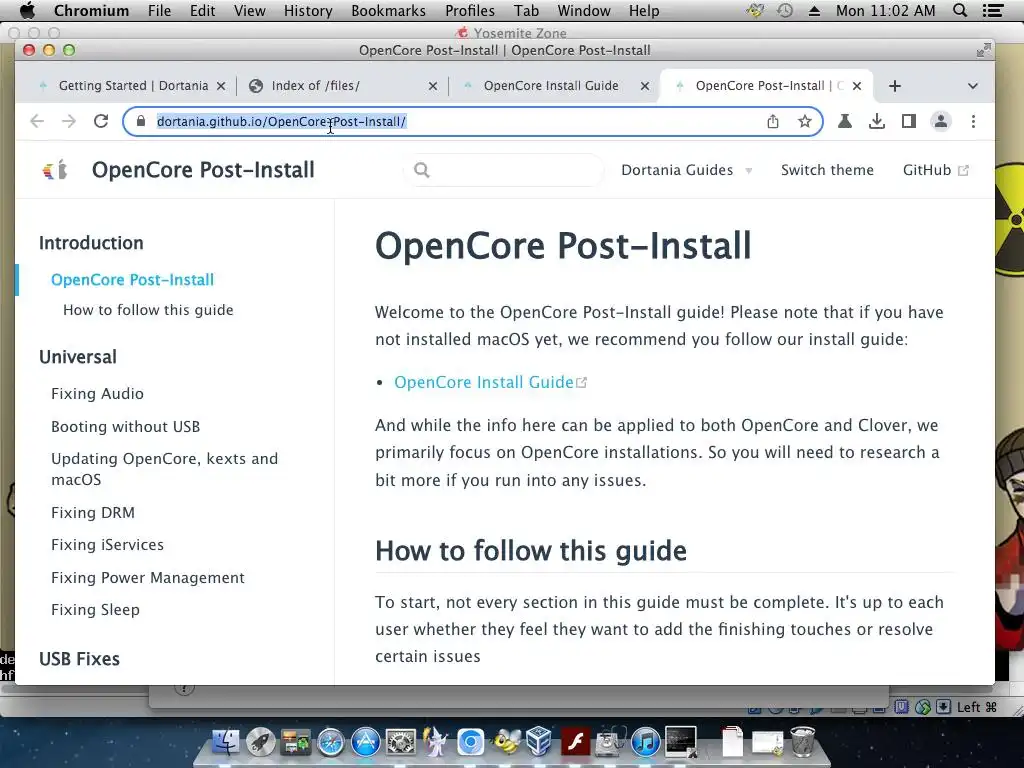Open the App Store from the Dock
Image resolution: width=1024 pixels, height=768 pixels.
[x=365, y=743]
